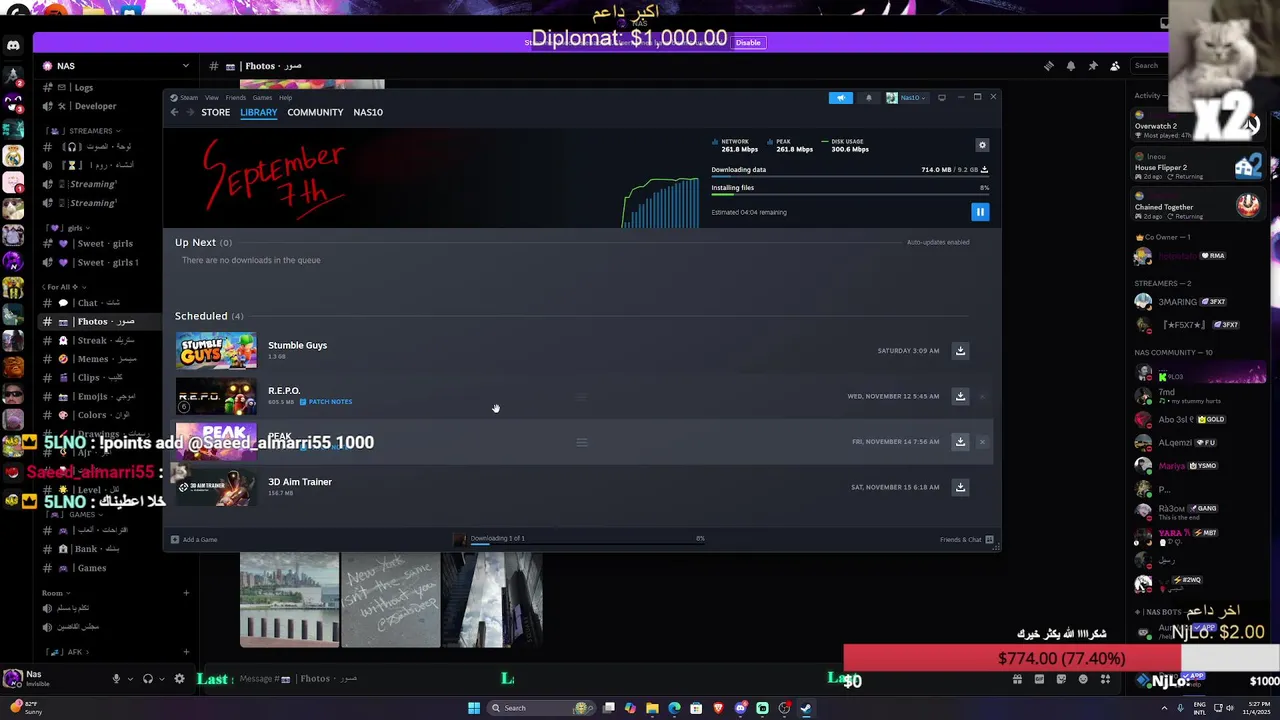Toggle Discord member list icon
This screenshot has height=720, width=1280.
tap(1114, 66)
